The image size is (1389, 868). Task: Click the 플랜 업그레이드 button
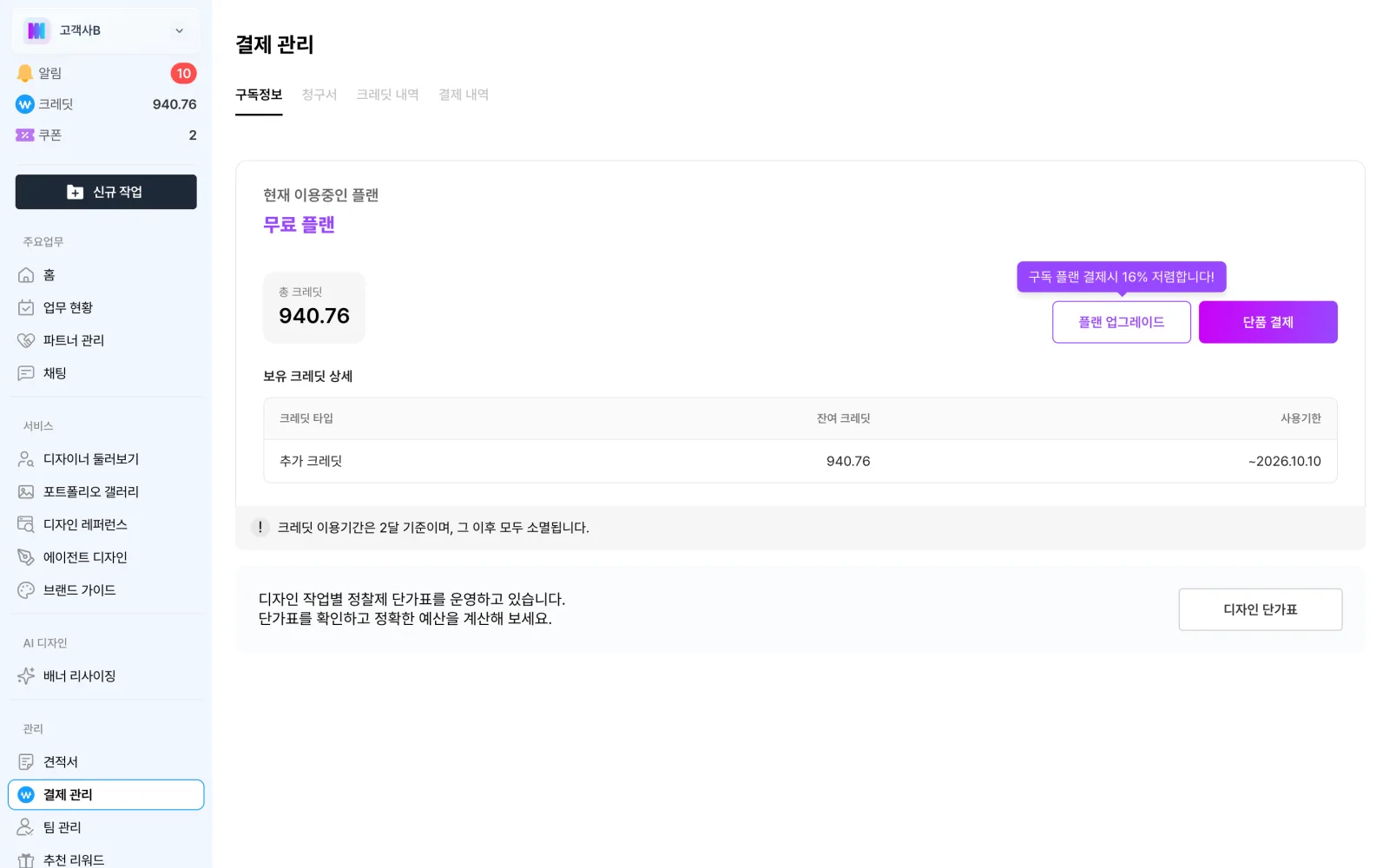pos(1122,322)
